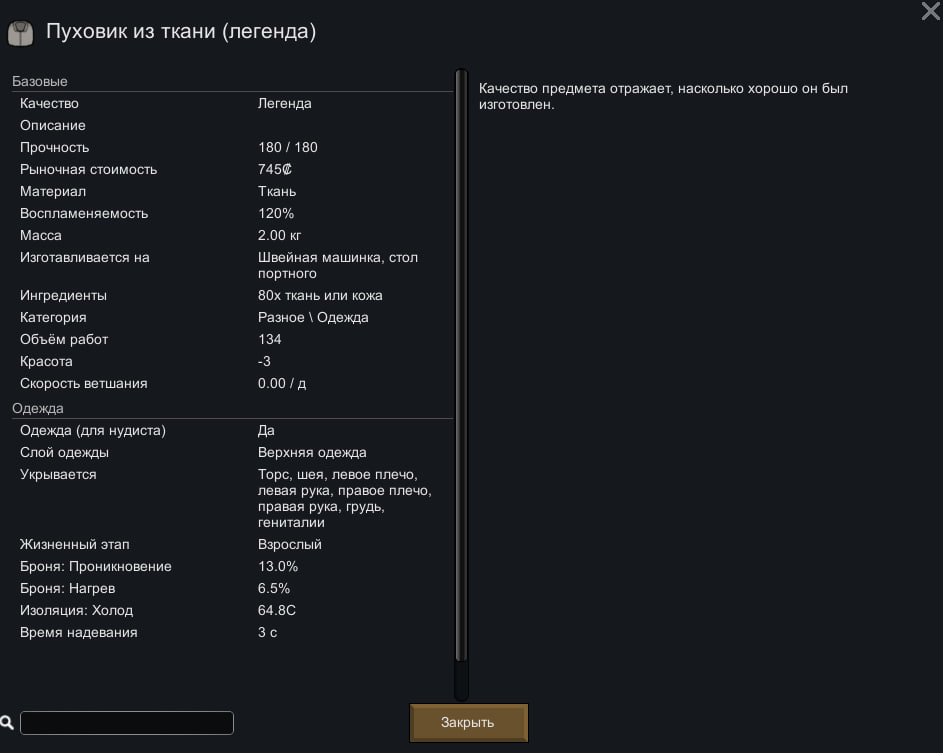Select the Воспламеняемость 120% row
Screen dimensions: 943x753
click(x=233, y=214)
